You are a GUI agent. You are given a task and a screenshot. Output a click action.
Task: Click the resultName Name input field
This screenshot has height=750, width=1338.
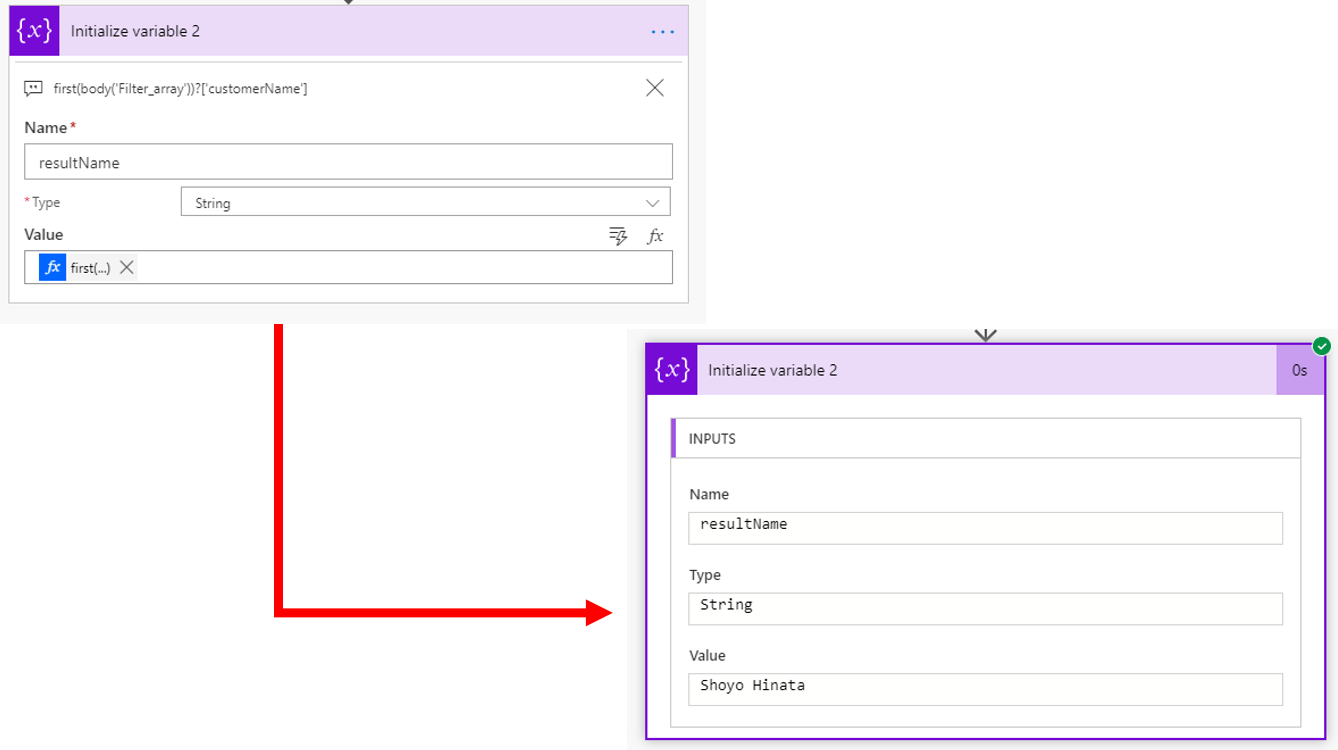point(348,162)
